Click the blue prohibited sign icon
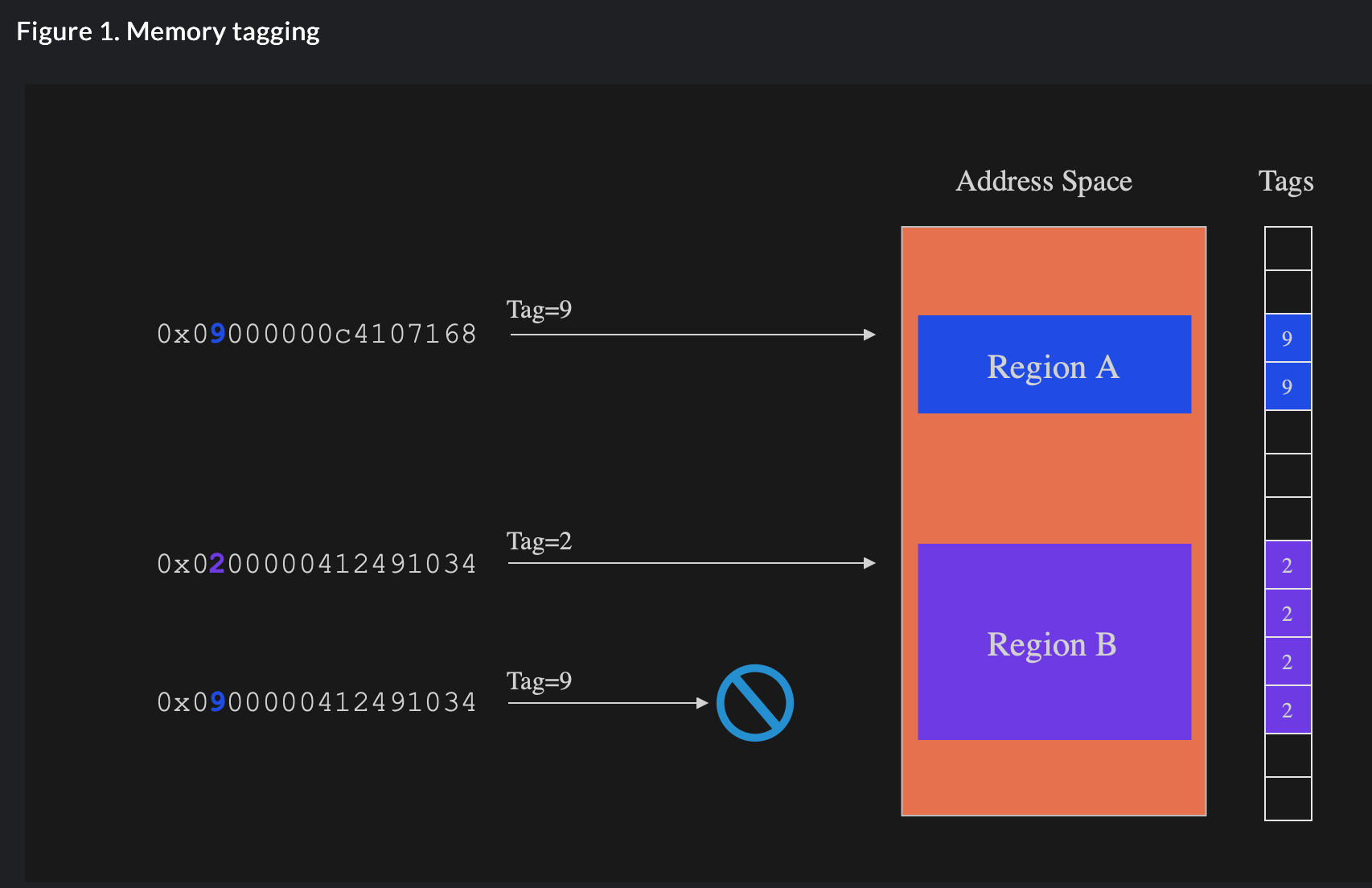Viewport: 1372px width, 888px height. click(x=754, y=703)
